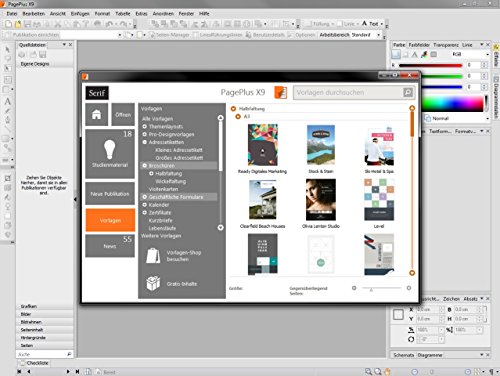Click the Home icon tile
Screen dimensions: 500x376
tap(96, 114)
